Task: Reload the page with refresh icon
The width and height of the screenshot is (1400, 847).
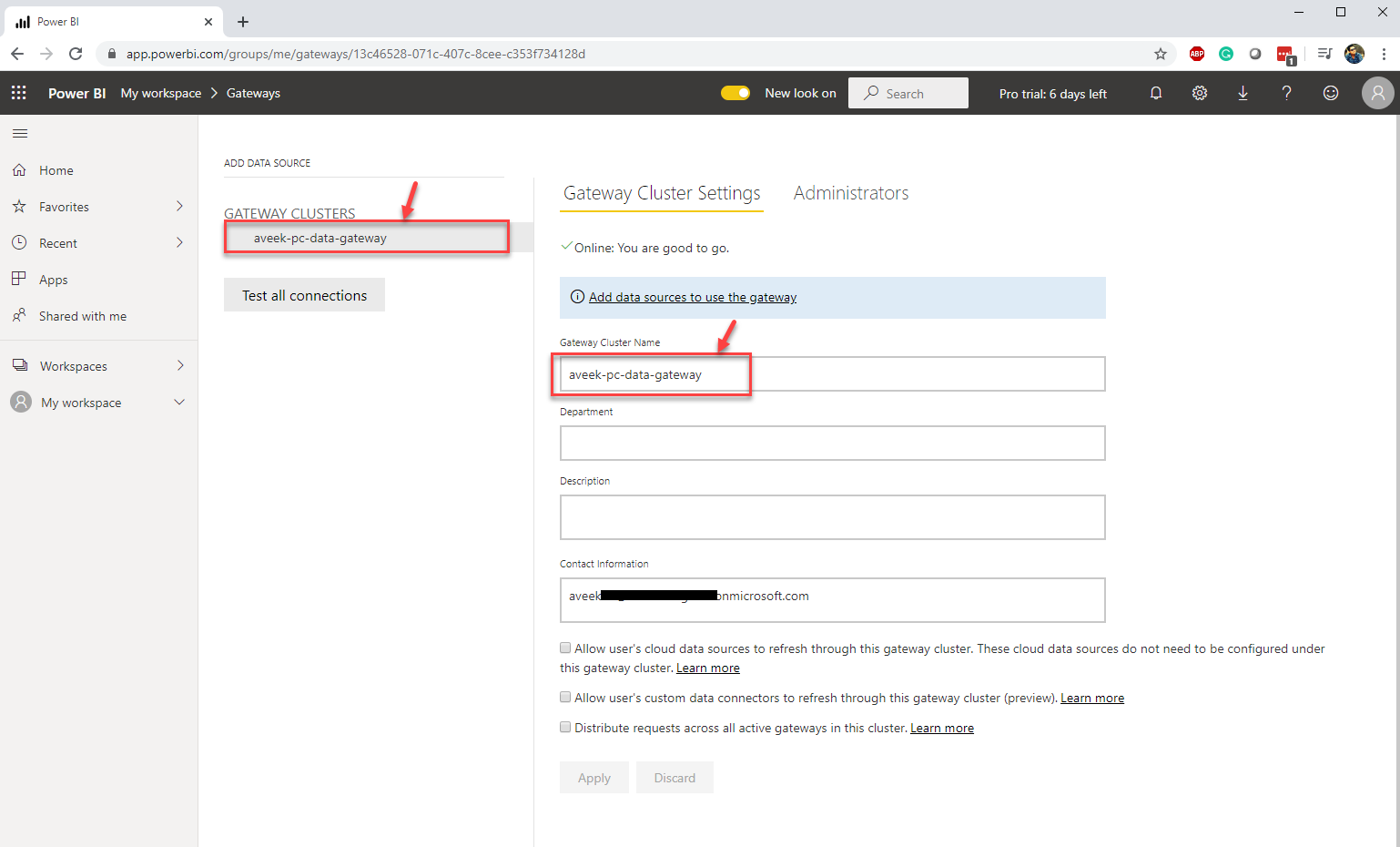Action: 76,54
